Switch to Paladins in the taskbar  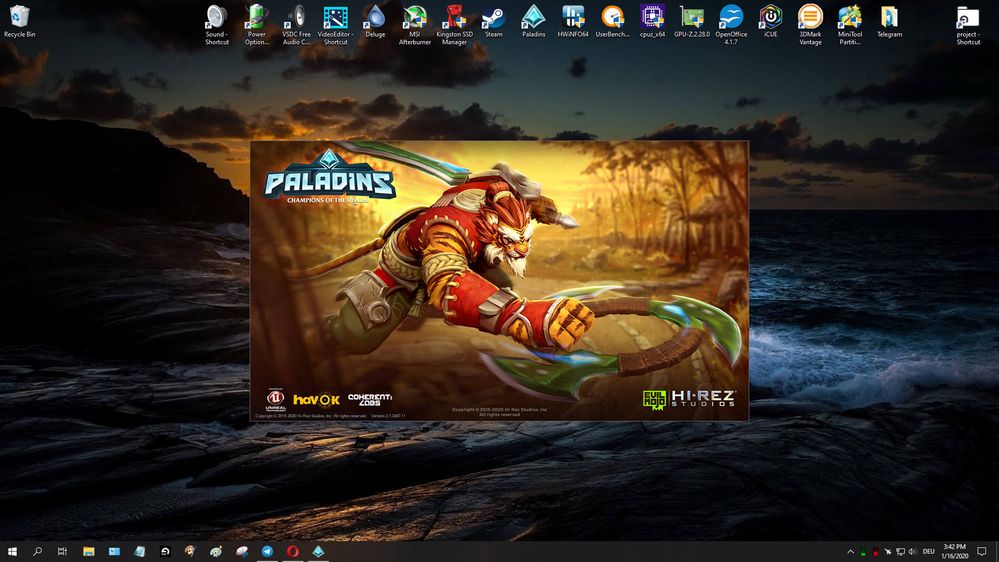tap(318, 551)
